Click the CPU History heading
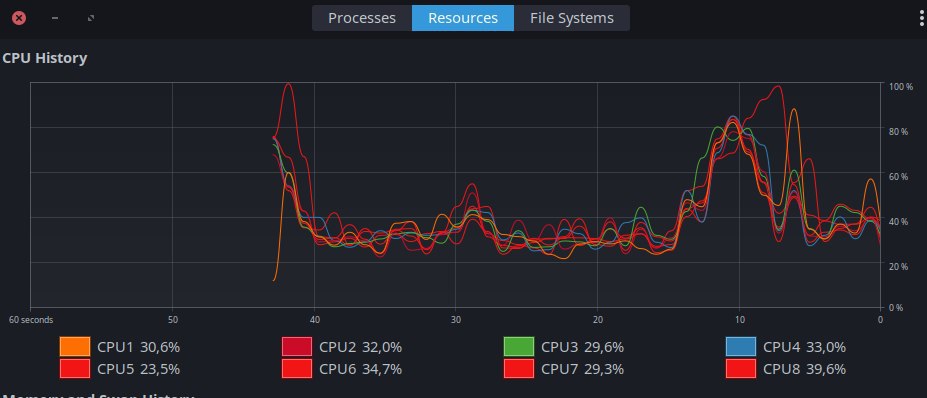The width and height of the screenshot is (927, 398). [45, 58]
